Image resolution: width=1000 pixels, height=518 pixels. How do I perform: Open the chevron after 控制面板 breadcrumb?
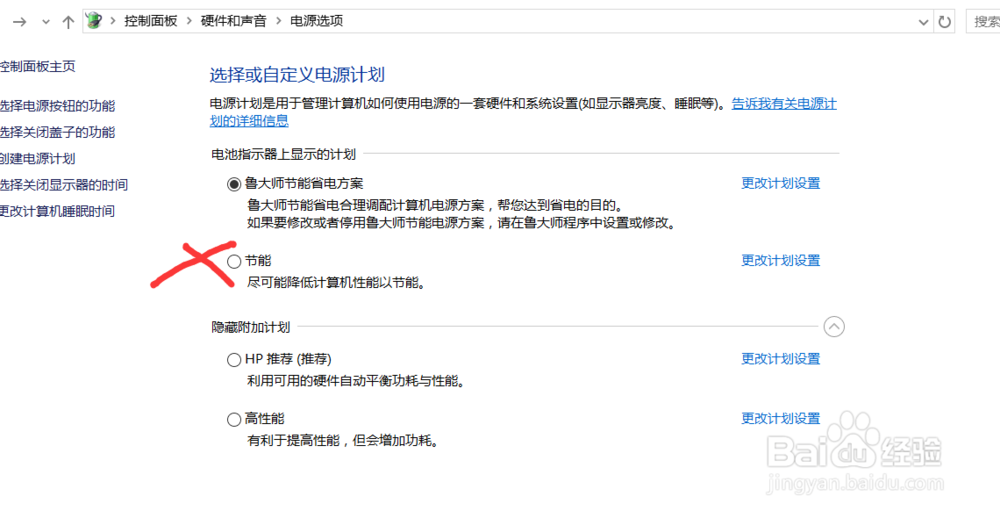pos(189,21)
